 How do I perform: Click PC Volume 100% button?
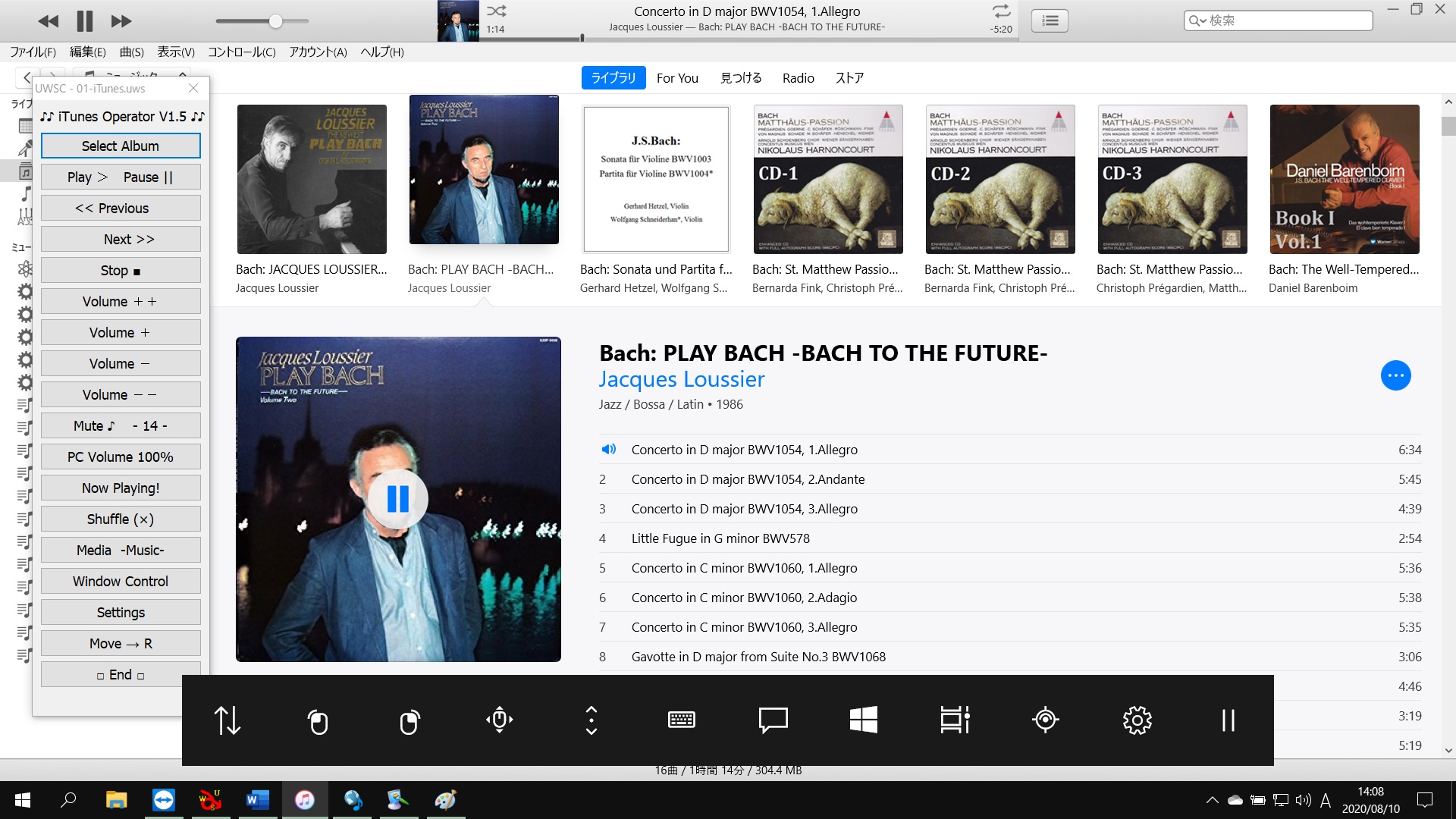tap(121, 457)
